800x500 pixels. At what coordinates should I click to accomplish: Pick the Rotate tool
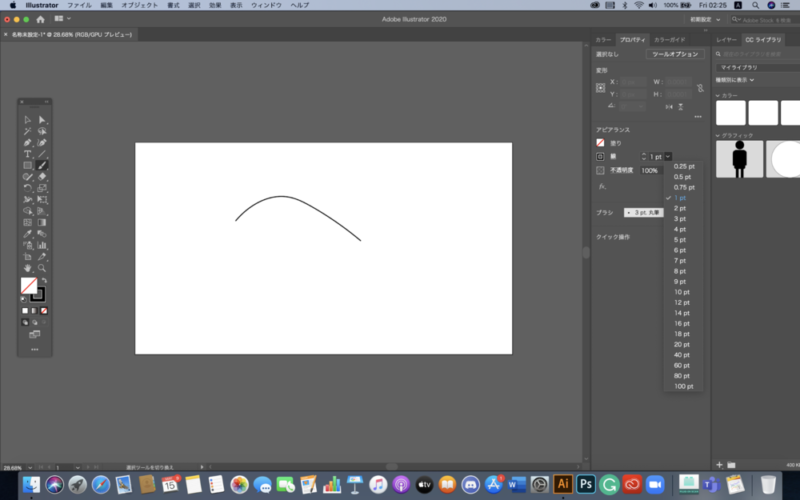pos(28,188)
